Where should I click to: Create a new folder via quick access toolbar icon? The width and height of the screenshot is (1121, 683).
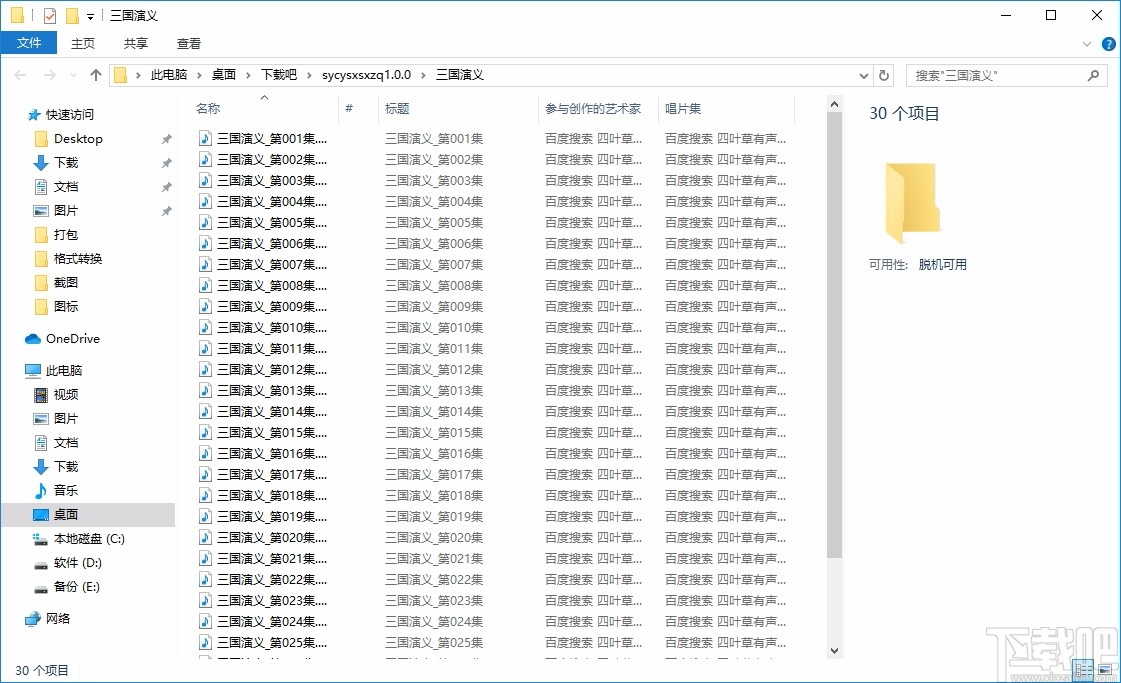tap(72, 15)
